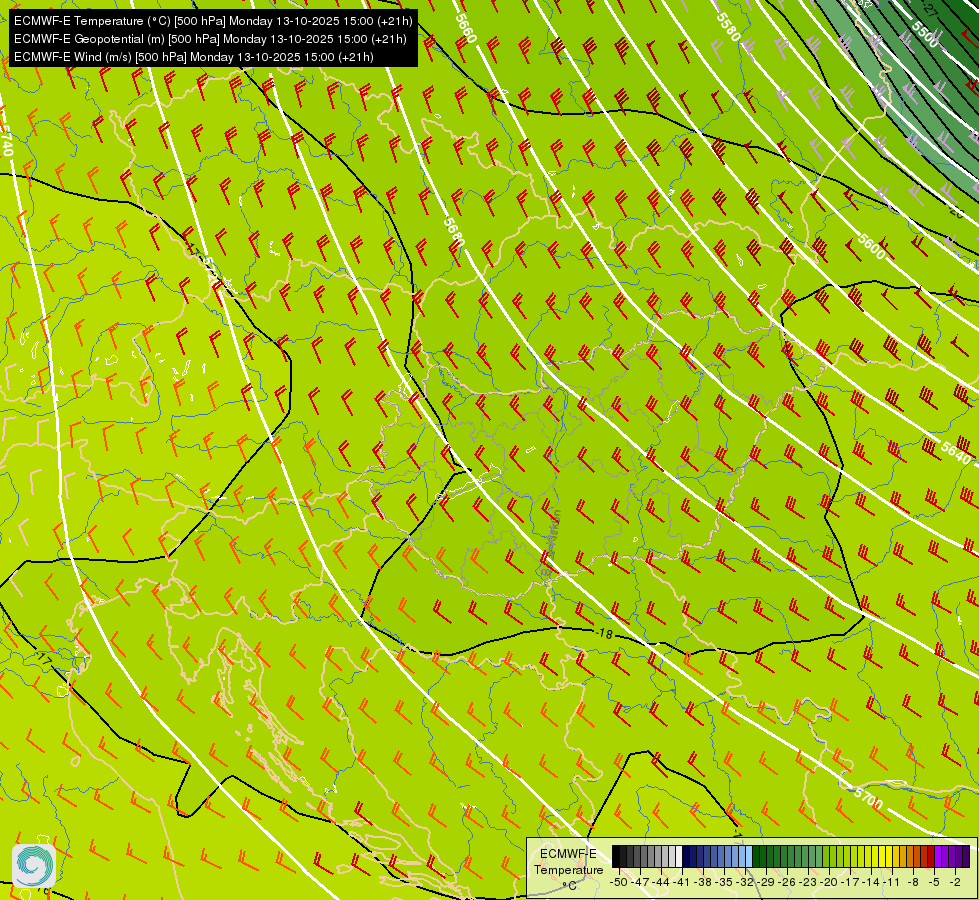Click the swirl logo icon
The image size is (979, 900).
pyautogui.click(x=34, y=866)
